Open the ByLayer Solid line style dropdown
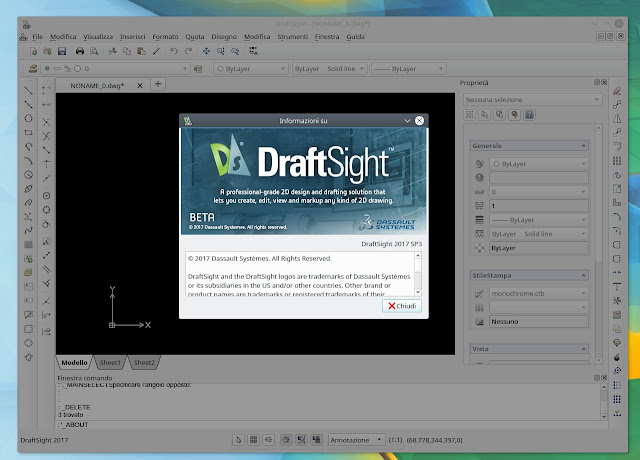 tap(329, 69)
